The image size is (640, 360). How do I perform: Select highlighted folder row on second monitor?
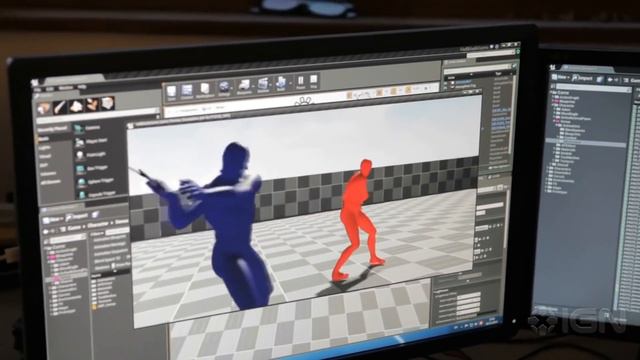[586, 142]
